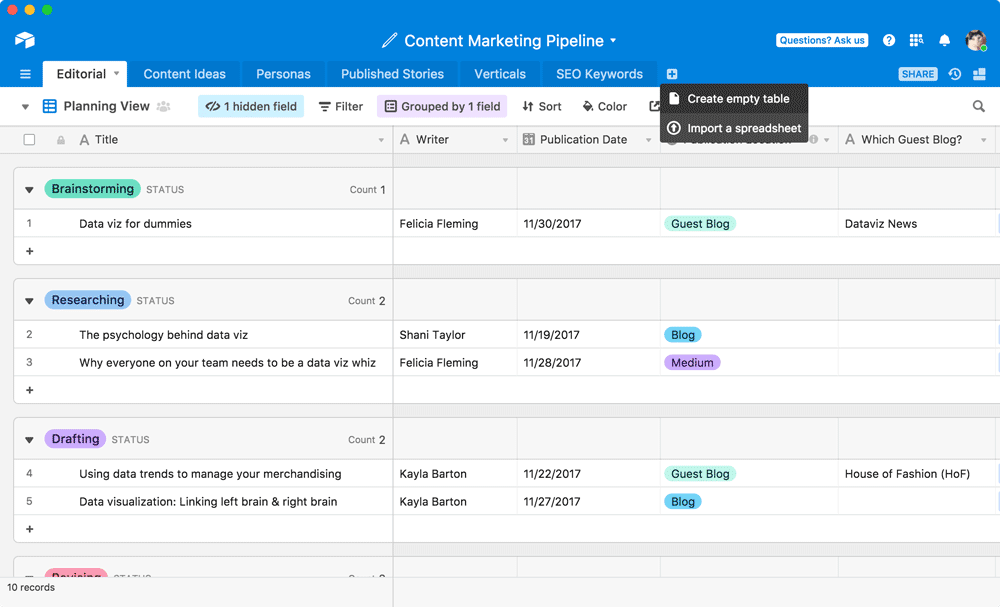Switch to the Personas tab
This screenshot has height=607, width=1000.
pos(283,73)
